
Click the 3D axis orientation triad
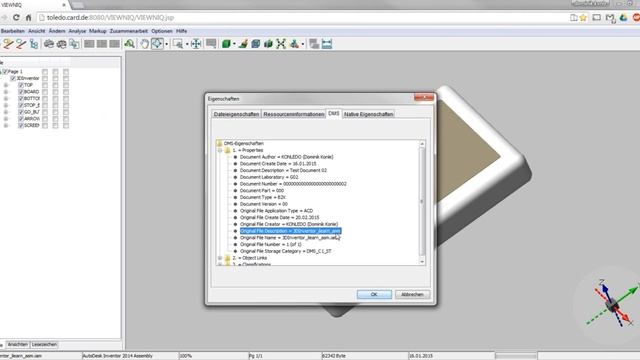tap(612, 303)
